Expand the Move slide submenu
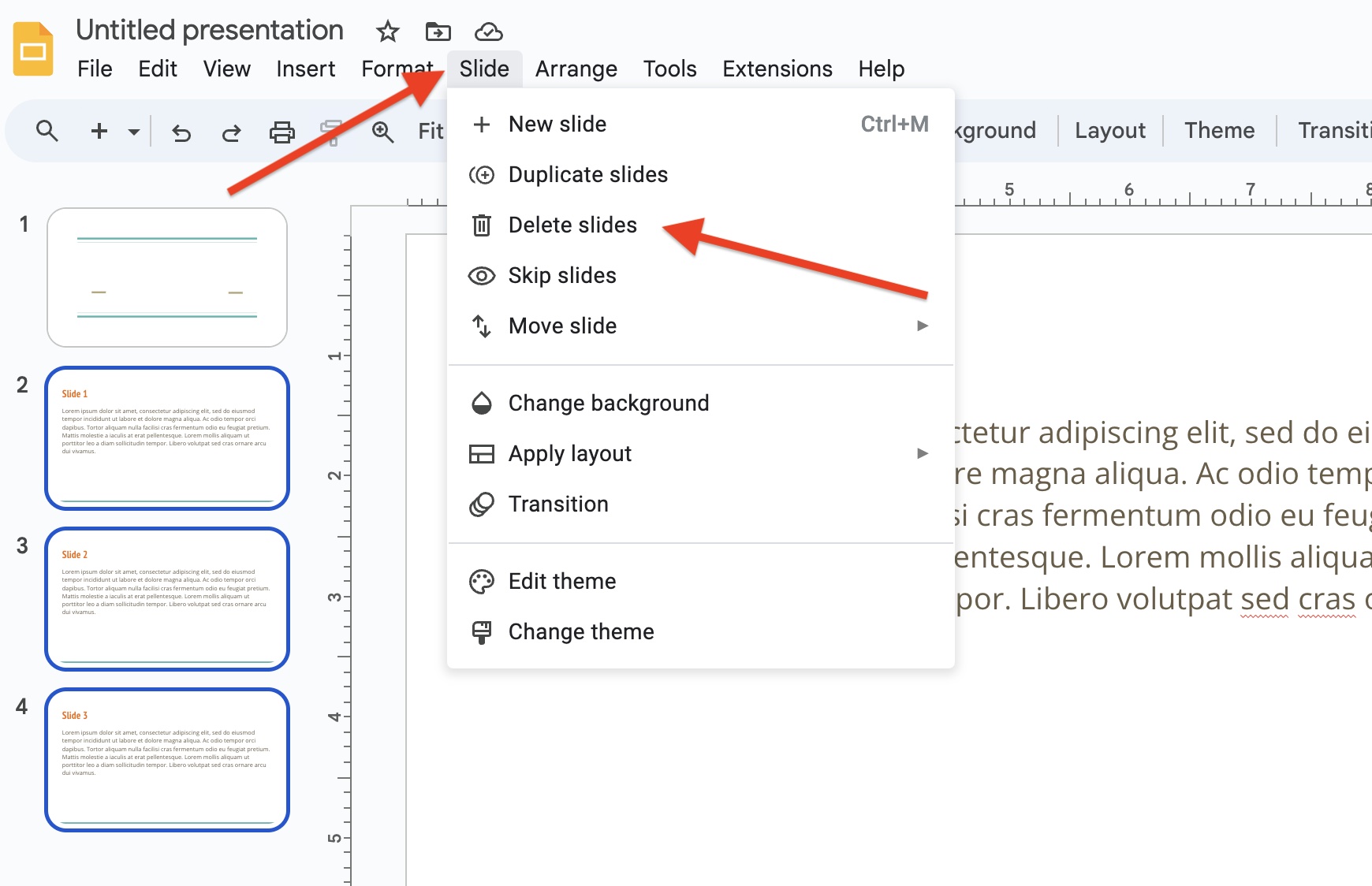The height and width of the screenshot is (886, 1372). click(x=921, y=326)
